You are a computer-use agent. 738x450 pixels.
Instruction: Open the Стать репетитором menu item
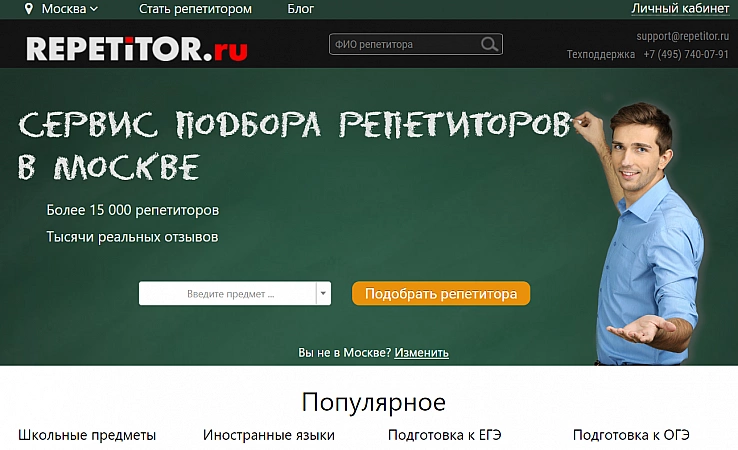click(x=195, y=9)
